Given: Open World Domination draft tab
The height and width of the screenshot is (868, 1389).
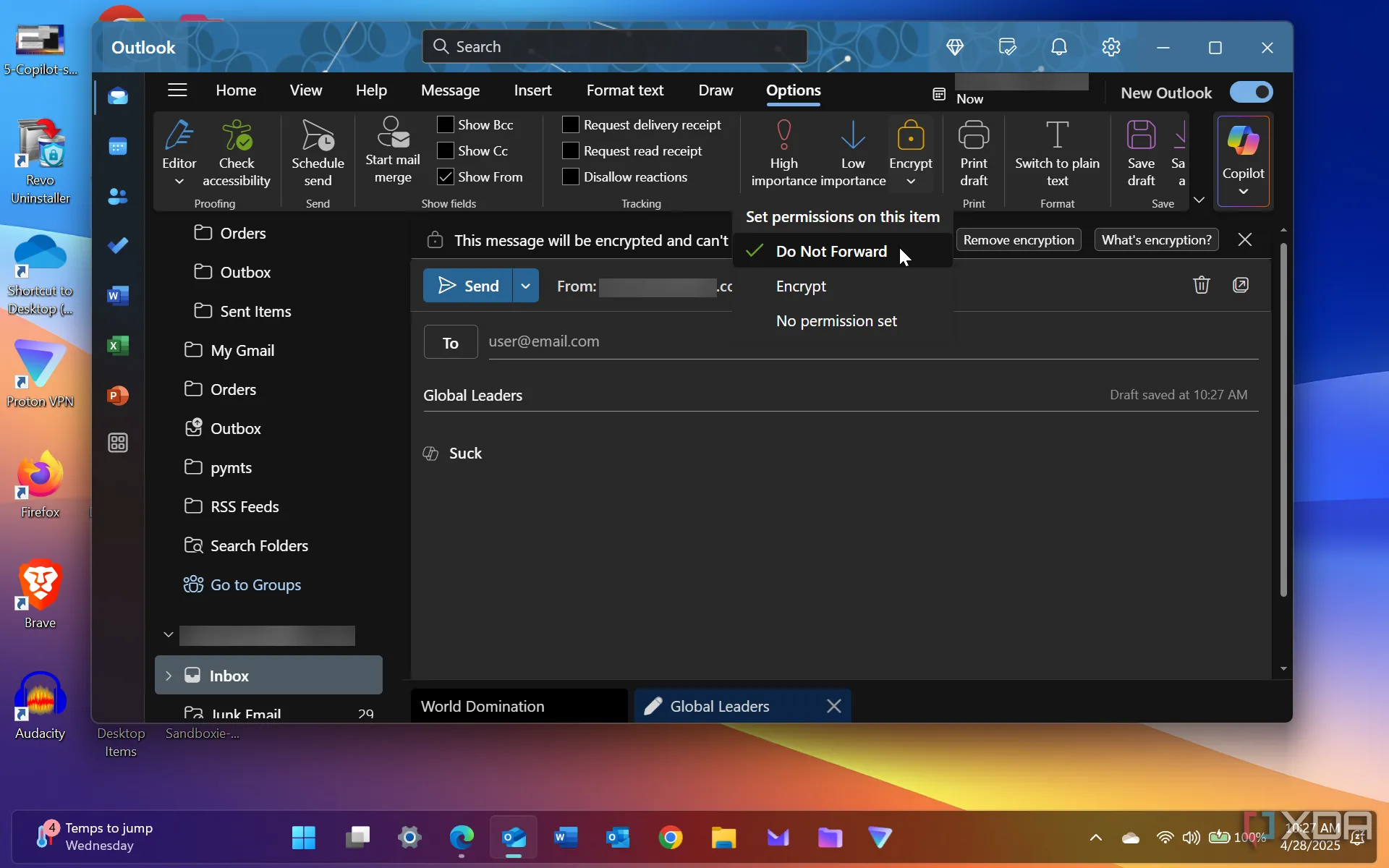Looking at the screenshot, I should click(x=519, y=706).
